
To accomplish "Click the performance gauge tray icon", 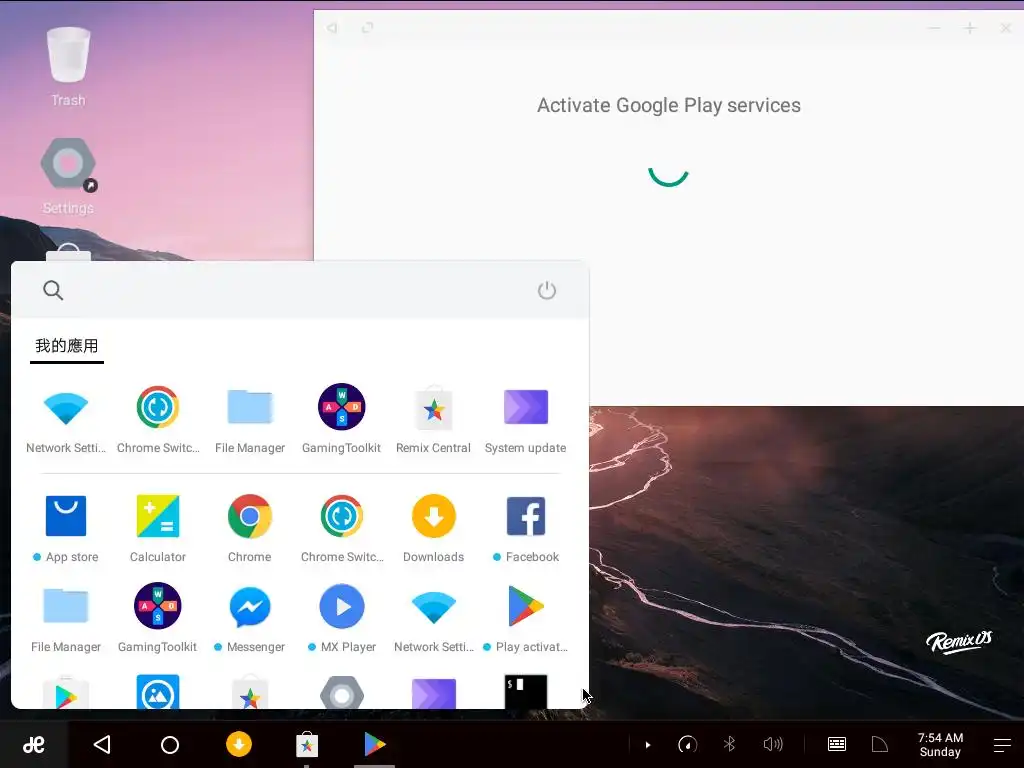I will coord(688,744).
